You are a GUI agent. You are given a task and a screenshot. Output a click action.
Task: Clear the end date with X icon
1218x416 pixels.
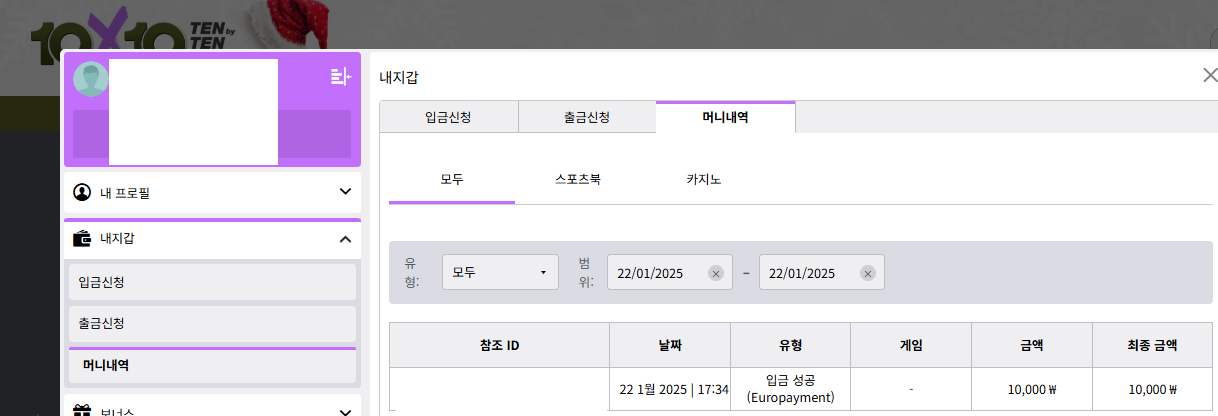click(x=868, y=273)
